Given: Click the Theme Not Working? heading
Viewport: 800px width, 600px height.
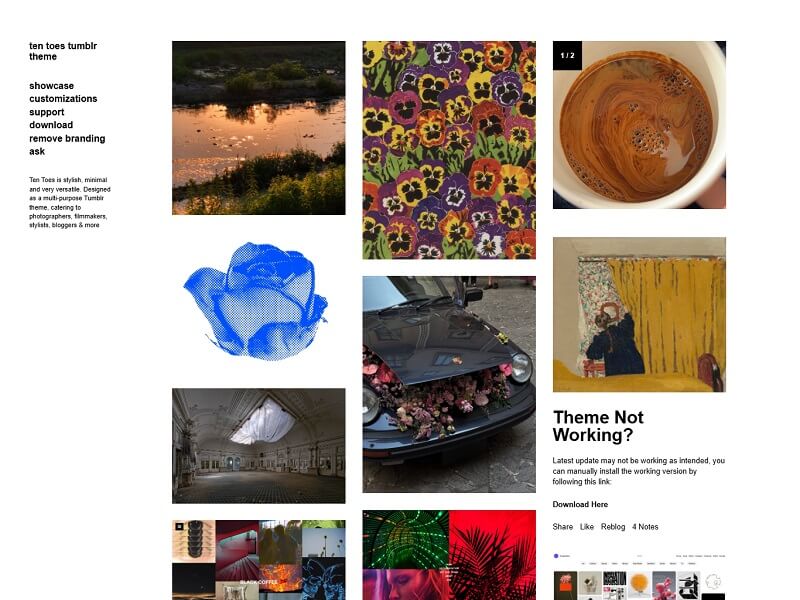Looking at the screenshot, I should click(598, 426).
